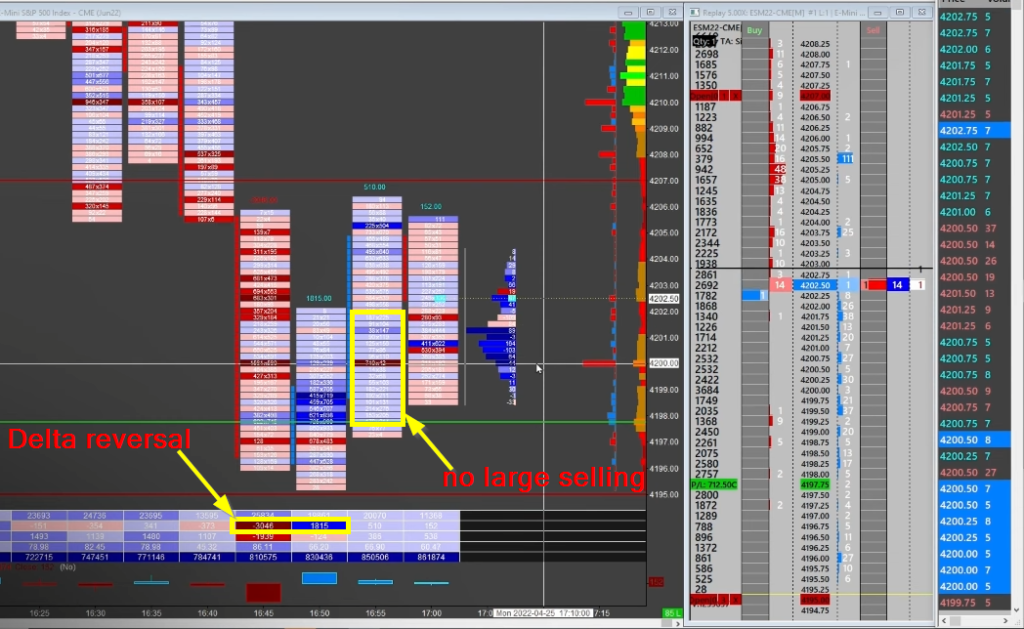Restore the footprint chart window
1024x629 pixels.
coord(653,12)
